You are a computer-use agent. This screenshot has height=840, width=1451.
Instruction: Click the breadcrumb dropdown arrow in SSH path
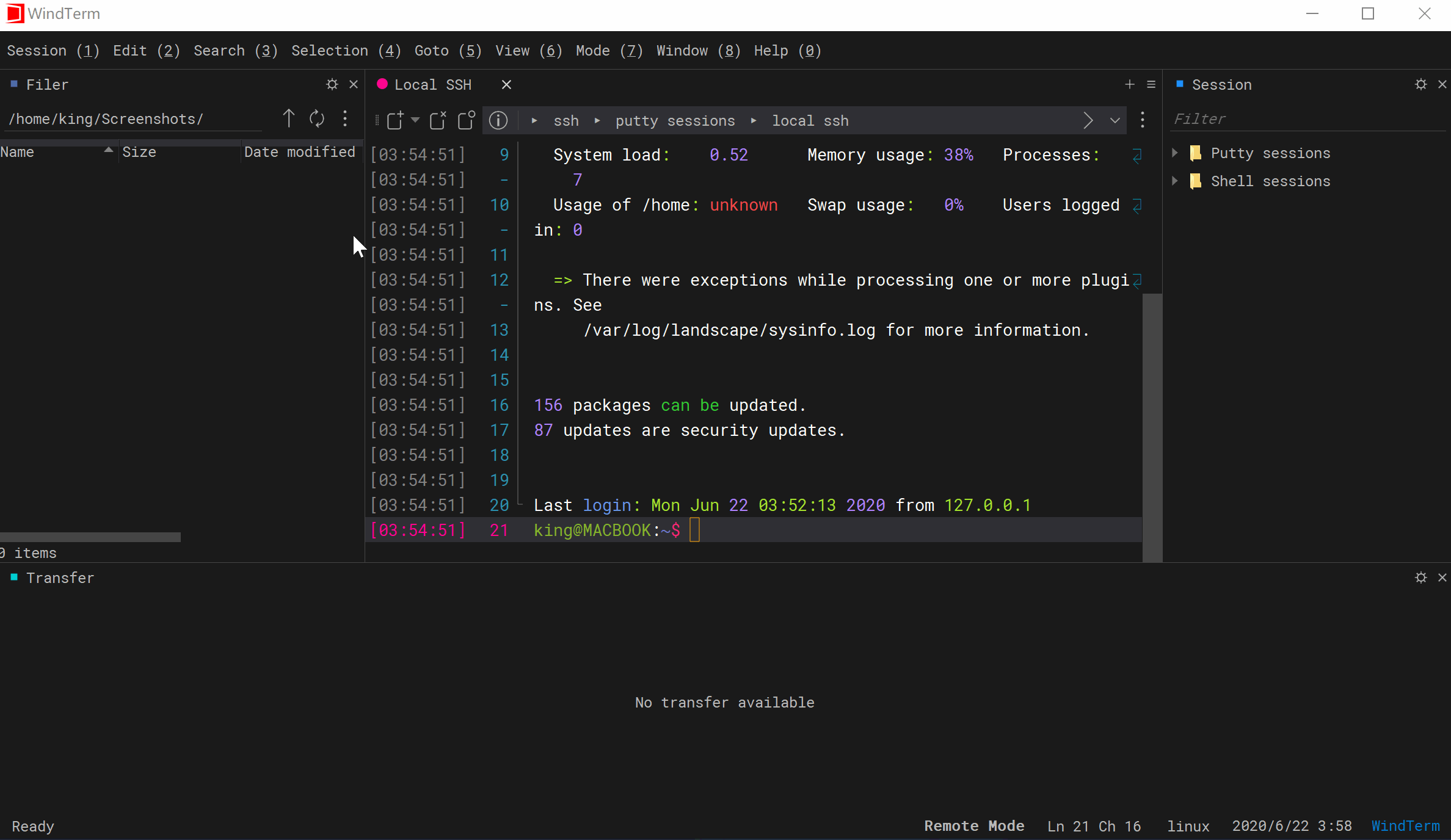tap(1113, 120)
